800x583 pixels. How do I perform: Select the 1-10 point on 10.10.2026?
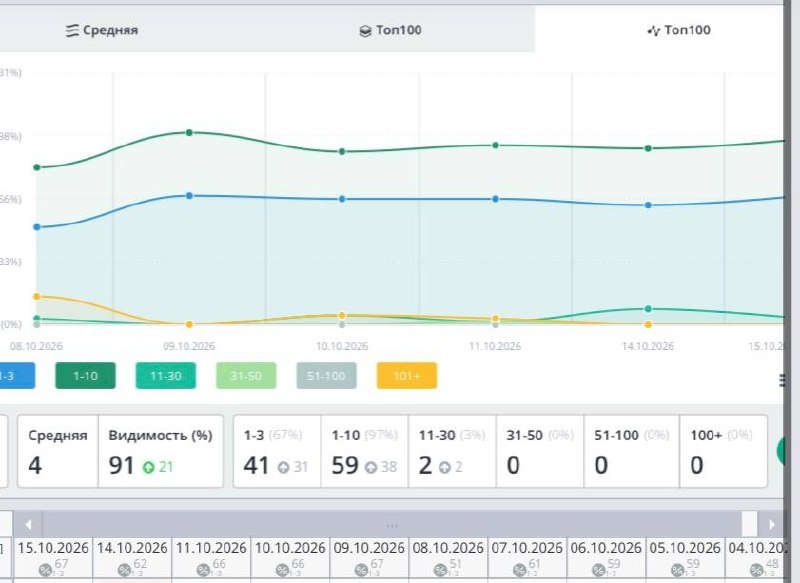pyautogui.click(x=342, y=151)
